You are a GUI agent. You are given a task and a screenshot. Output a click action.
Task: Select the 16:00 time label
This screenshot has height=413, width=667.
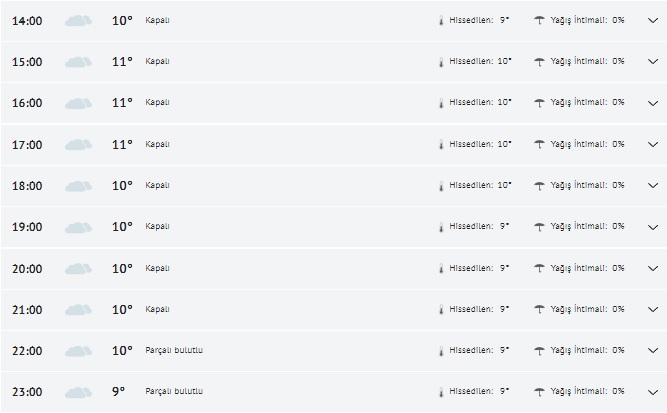coord(27,103)
